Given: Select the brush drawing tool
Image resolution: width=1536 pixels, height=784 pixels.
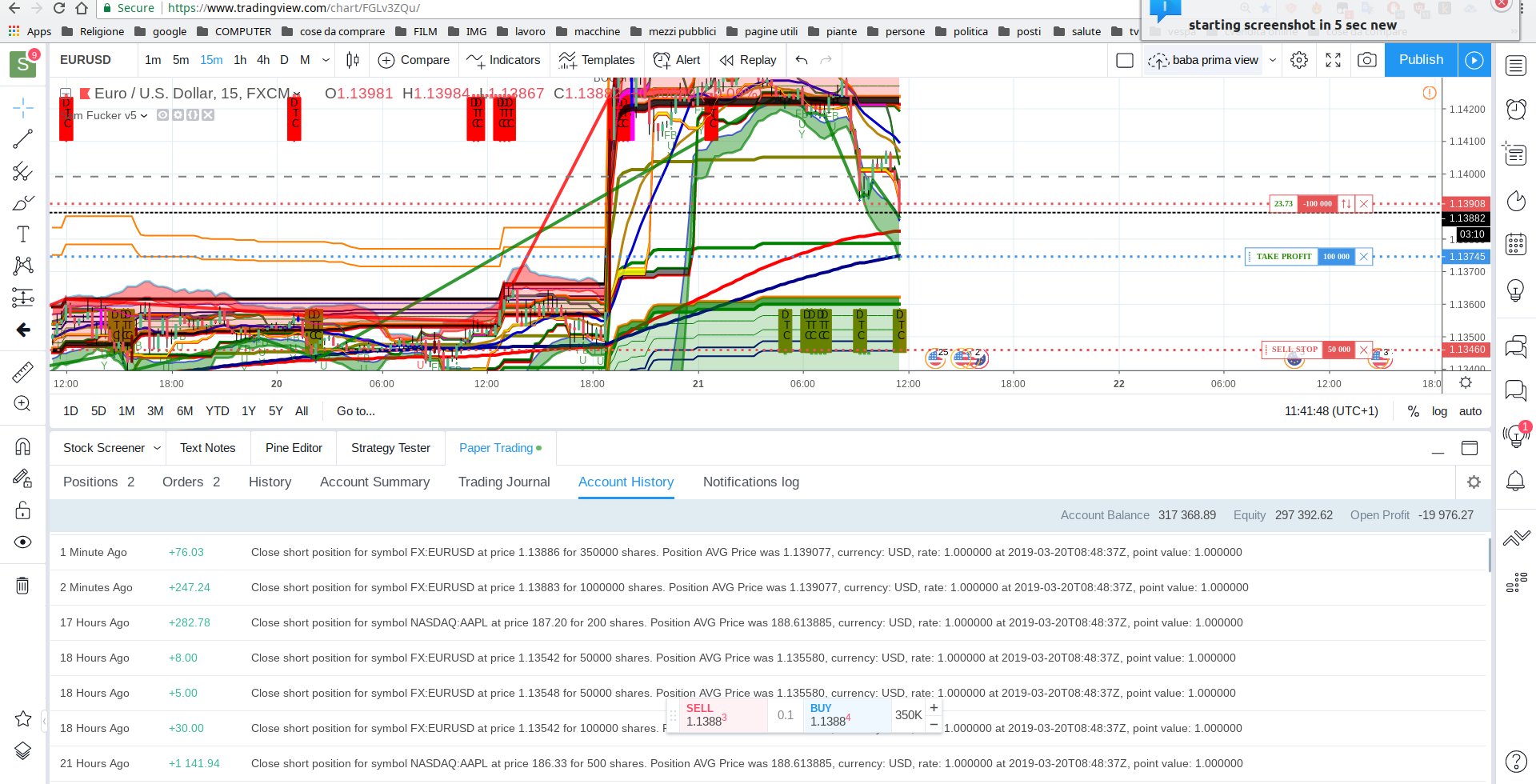Looking at the screenshot, I should point(22,202).
